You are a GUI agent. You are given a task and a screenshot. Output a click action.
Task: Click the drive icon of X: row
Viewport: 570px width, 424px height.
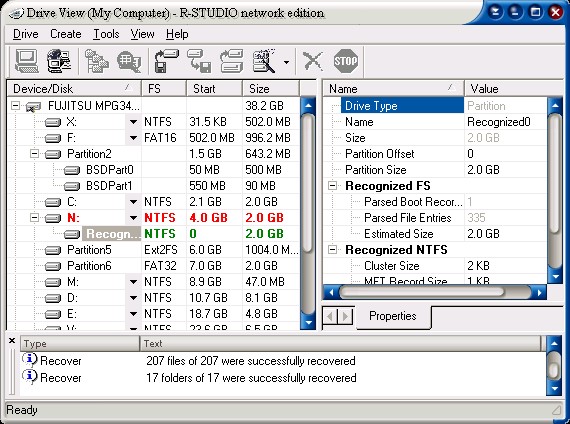tap(53, 122)
